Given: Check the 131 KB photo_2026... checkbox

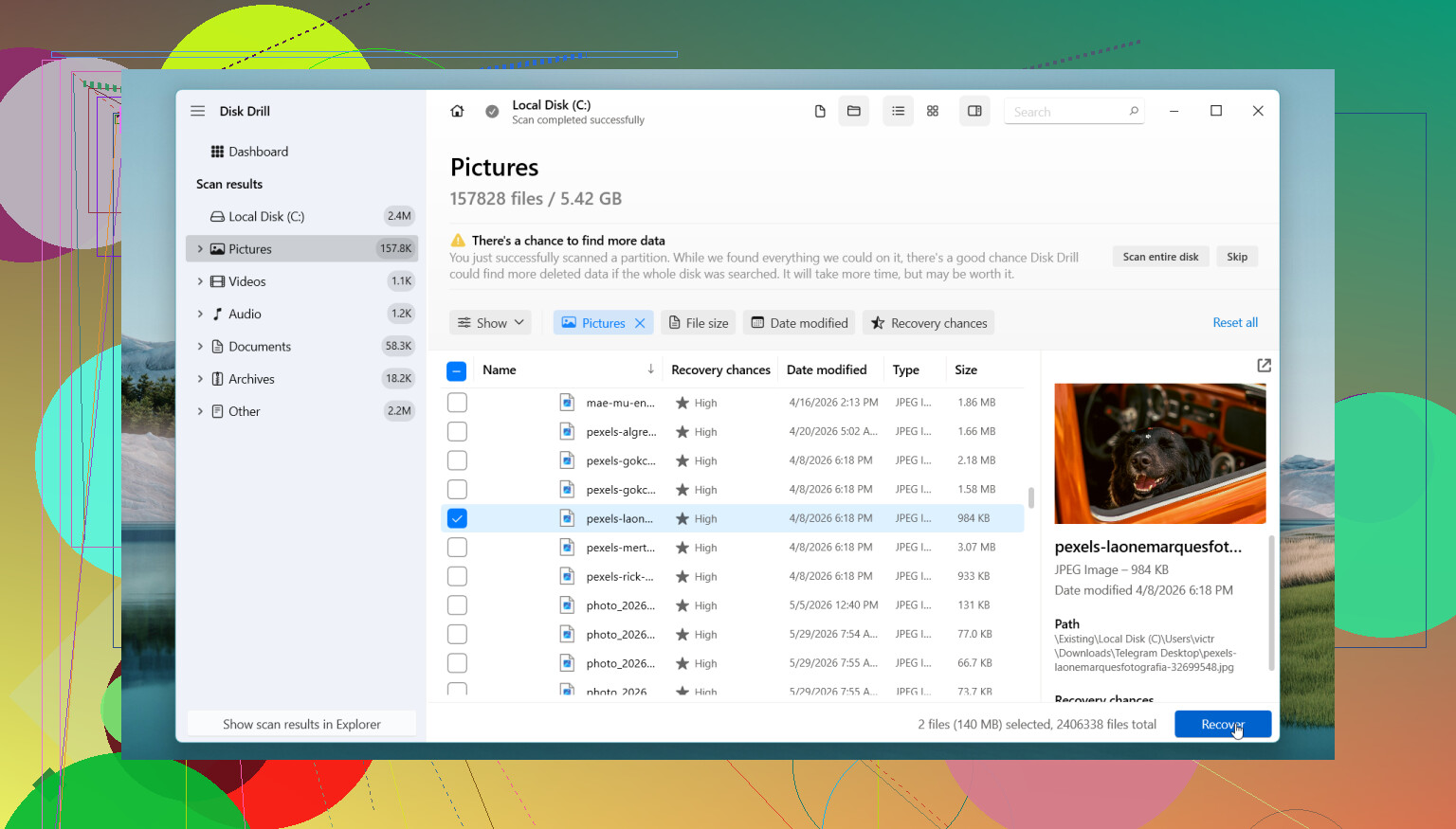Looking at the screenshot, I should point(457,605).
